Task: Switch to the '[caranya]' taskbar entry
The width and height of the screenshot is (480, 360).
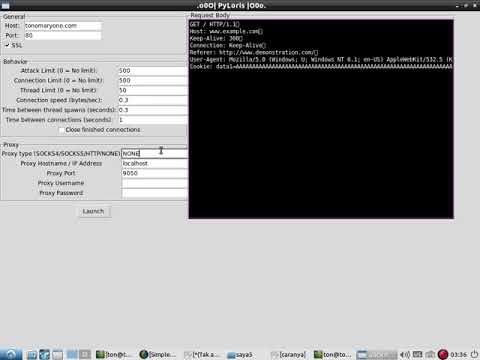Action: [289, 355]
